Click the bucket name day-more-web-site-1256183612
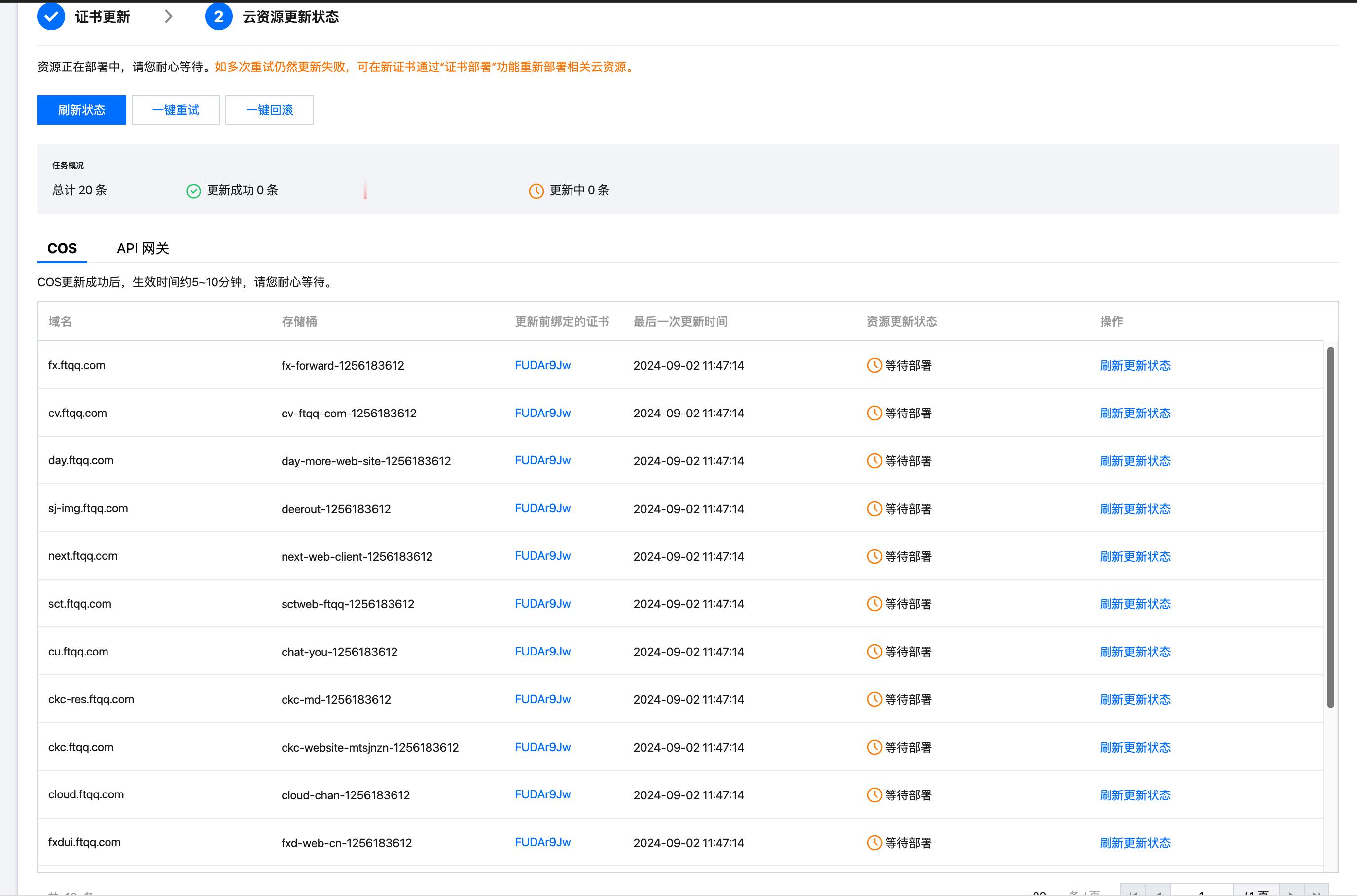Screen dimensions: 1357x896 pyautogui.click(x=366, y=461)
